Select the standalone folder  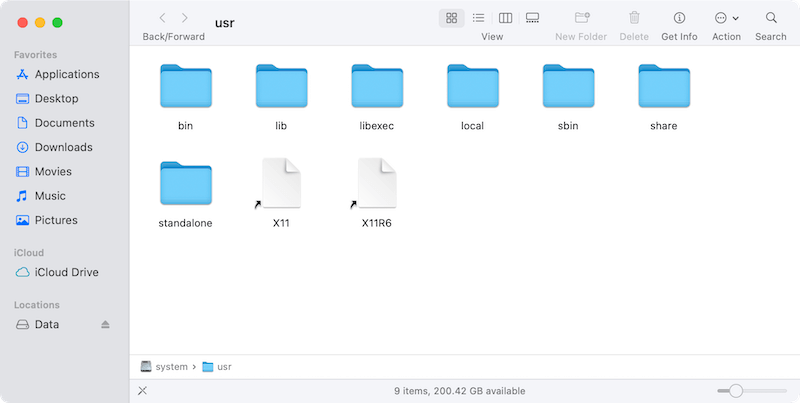click(x=186, y=183)
